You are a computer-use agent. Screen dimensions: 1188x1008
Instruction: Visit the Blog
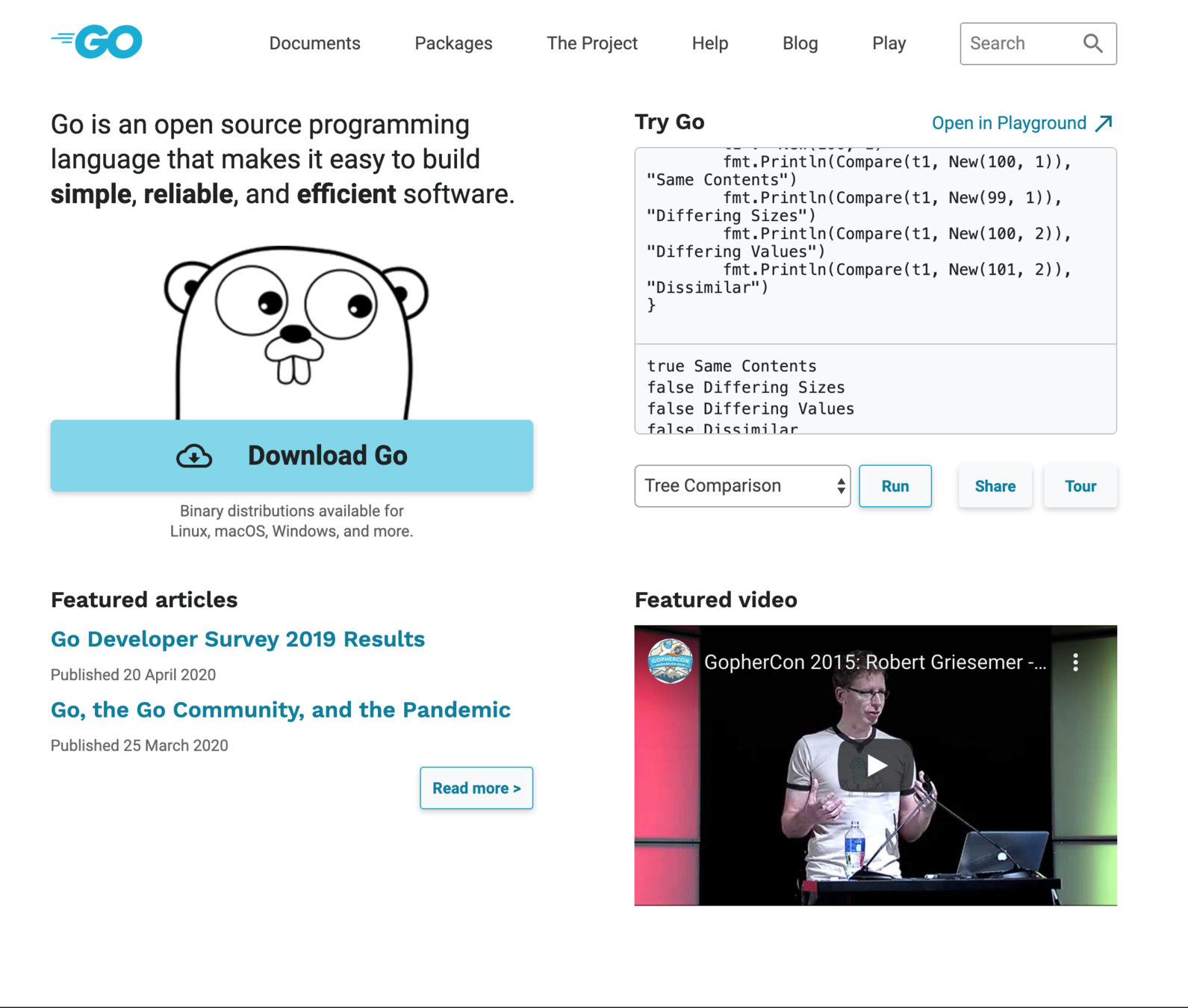pos(800,43)
